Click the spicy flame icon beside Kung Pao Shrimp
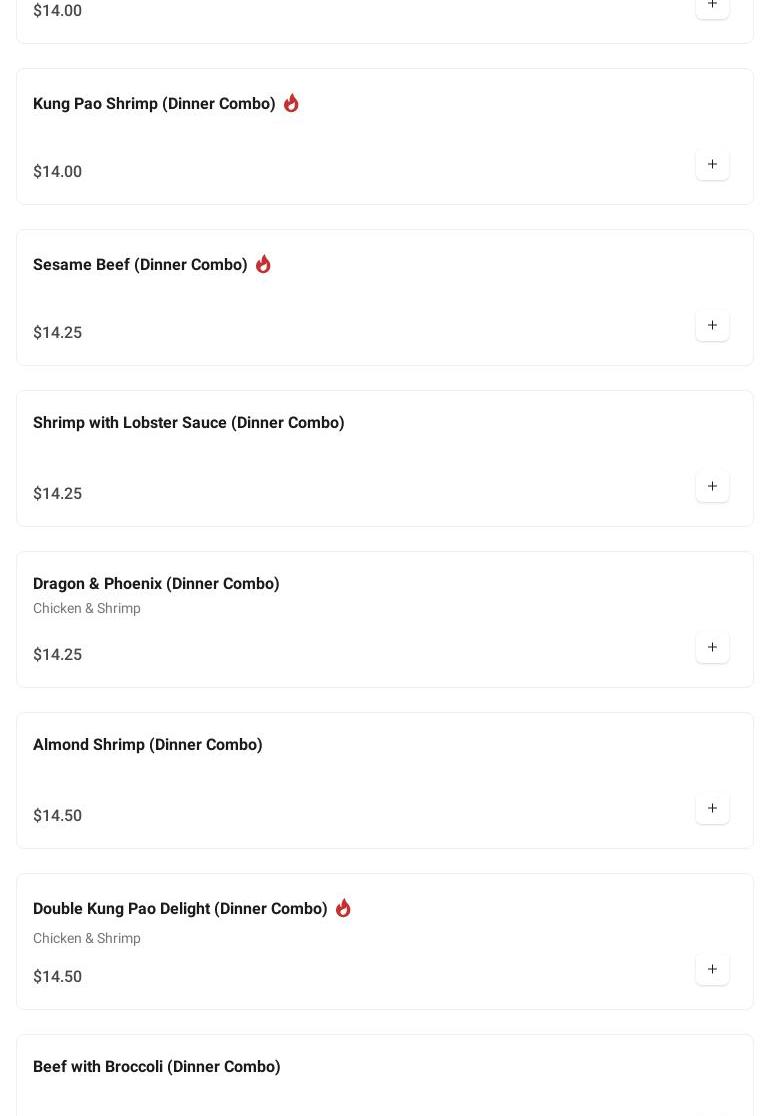The height and width of the screenshot is (1116, 770). [x=291, y=103]
